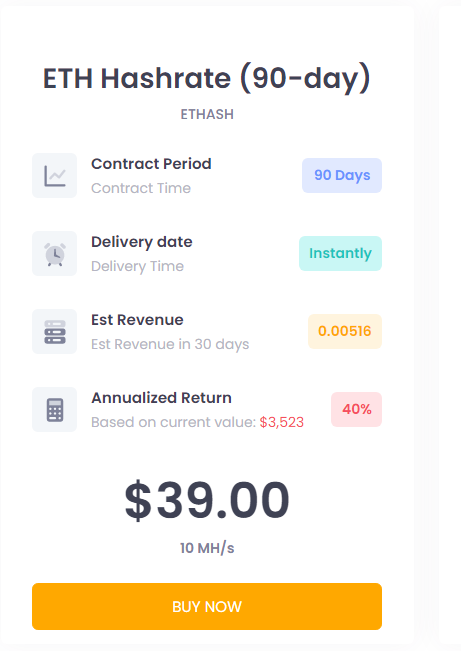The width and height of the screenshot is (461, 651).
Task: Click the 90 Days badge
Action: [x=342, y=175]
